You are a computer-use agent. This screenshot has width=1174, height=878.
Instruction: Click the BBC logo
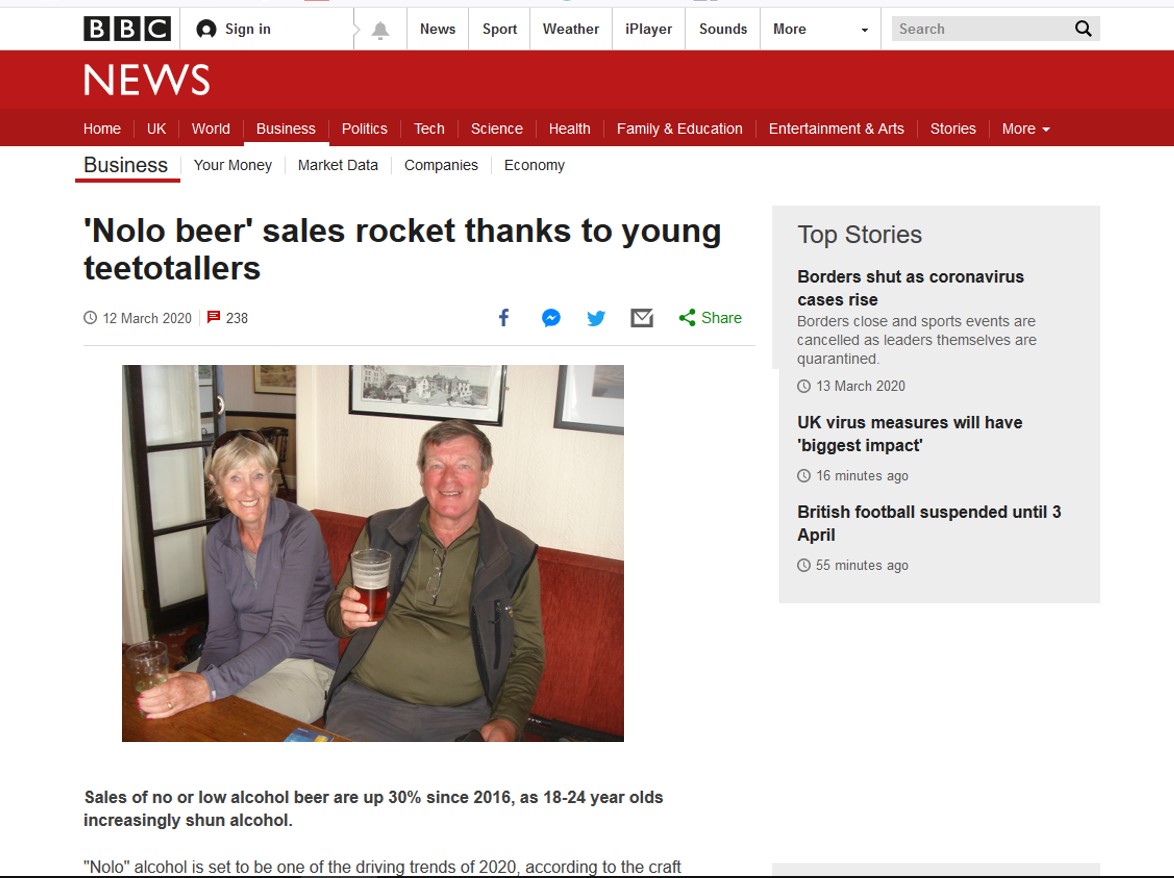(127, 29)
